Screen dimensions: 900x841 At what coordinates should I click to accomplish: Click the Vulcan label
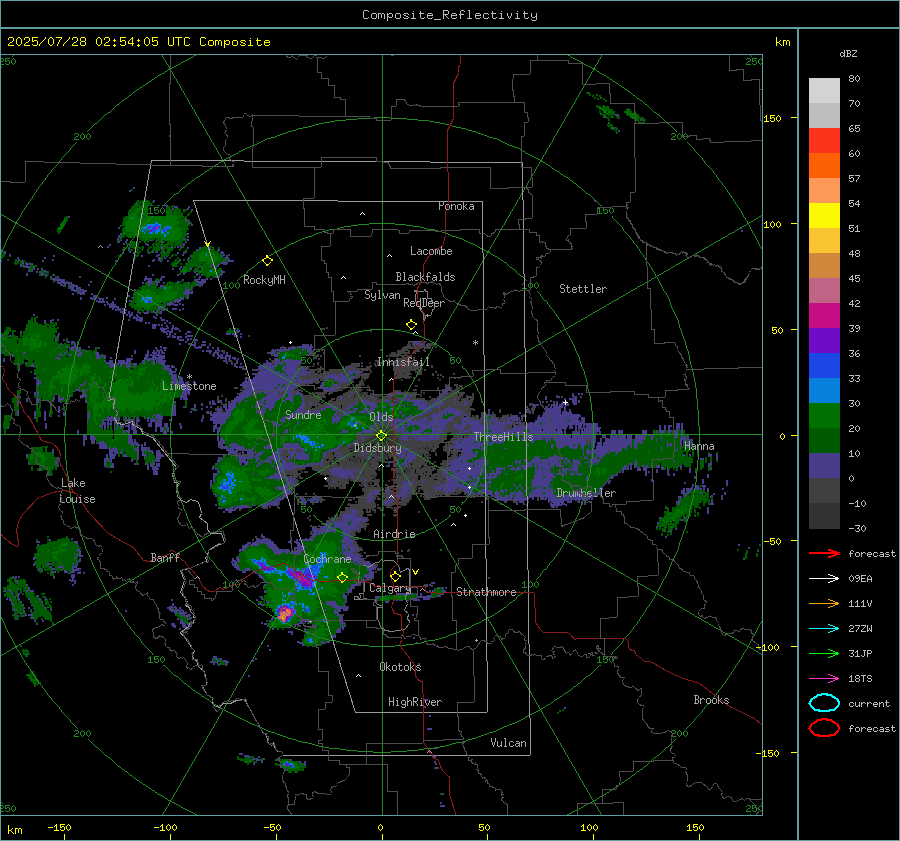tap(508, 743)
